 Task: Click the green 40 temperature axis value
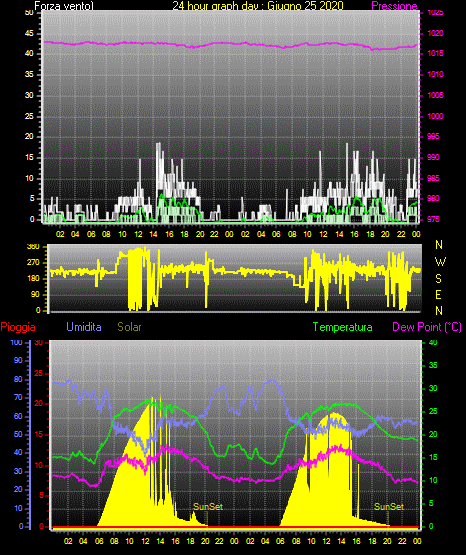[x=433, y=343]
